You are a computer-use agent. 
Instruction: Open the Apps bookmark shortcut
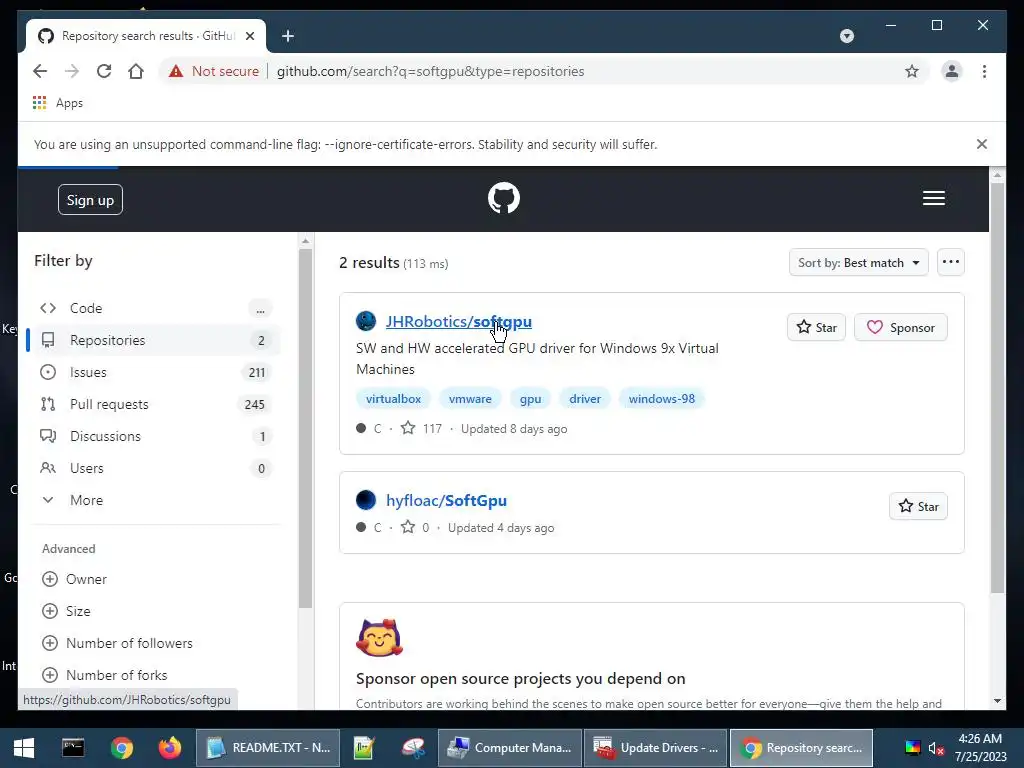coord(57,103)
